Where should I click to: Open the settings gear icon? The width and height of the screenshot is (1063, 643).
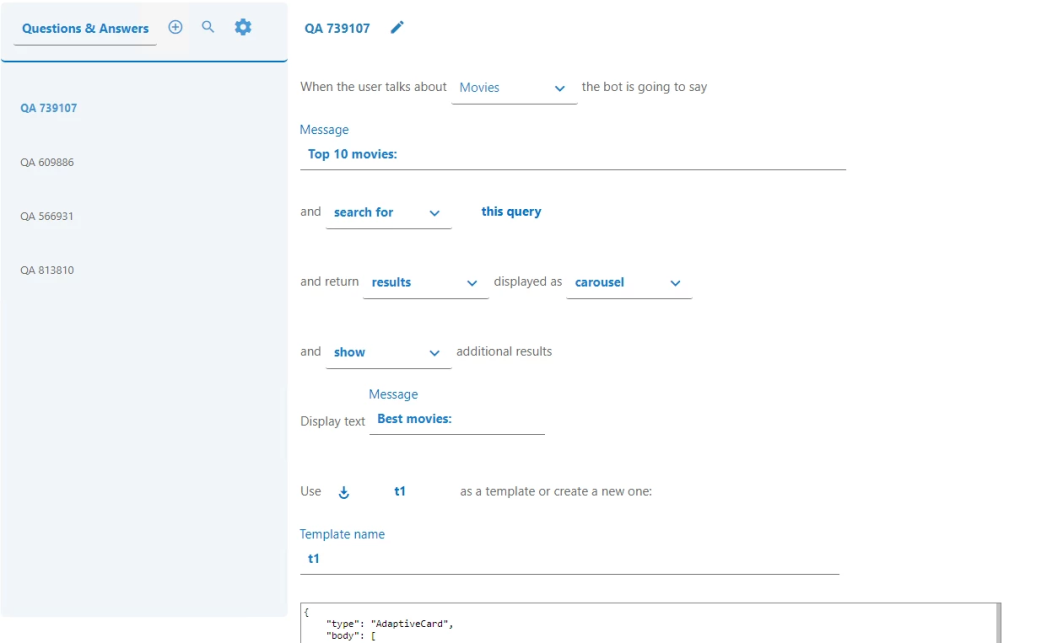click(243, 27)
